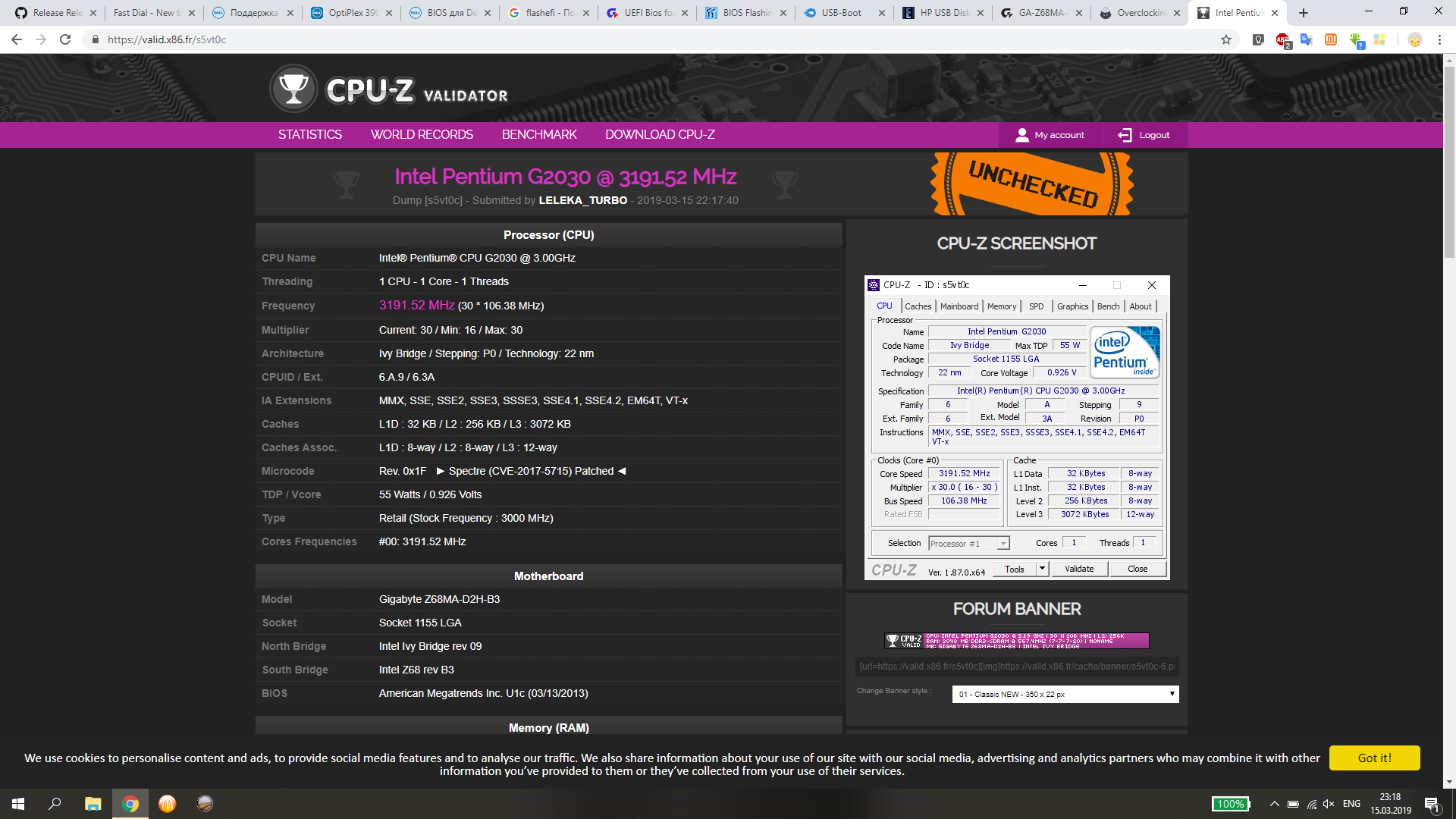Click the muted volume tray icon

1329,804
